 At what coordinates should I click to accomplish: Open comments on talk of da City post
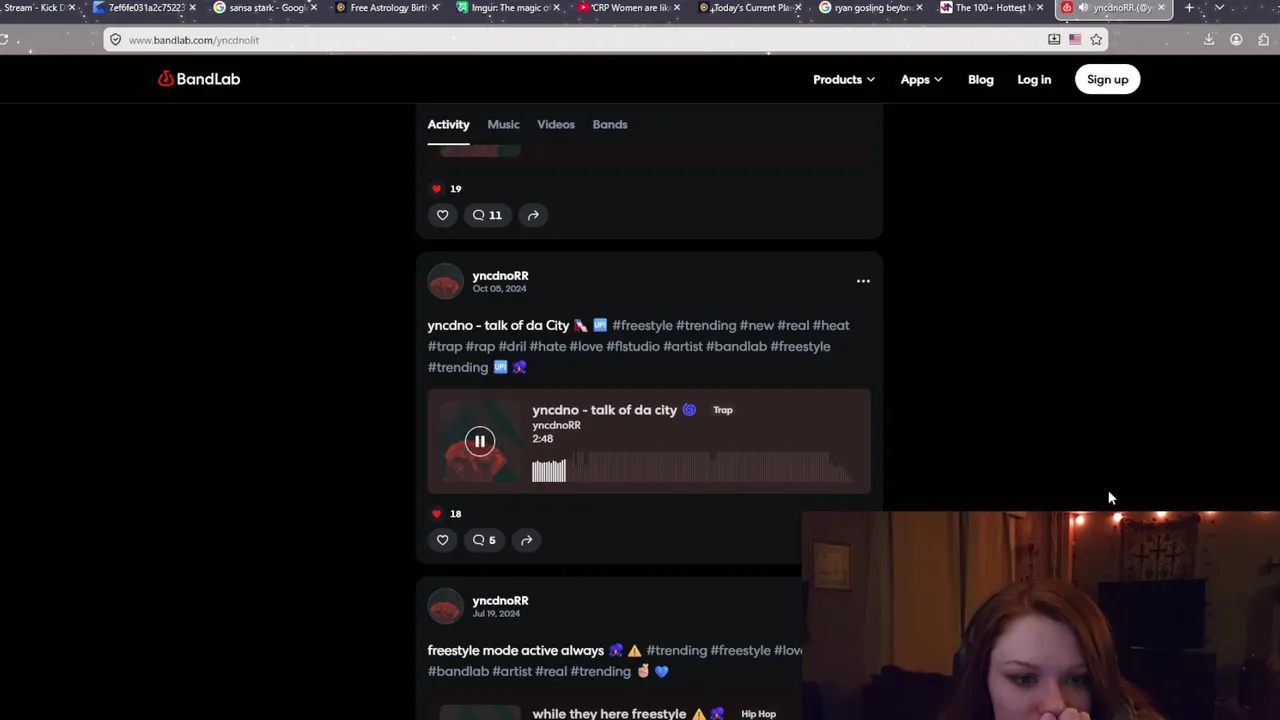pyautogui.click(x=484, y=540)
